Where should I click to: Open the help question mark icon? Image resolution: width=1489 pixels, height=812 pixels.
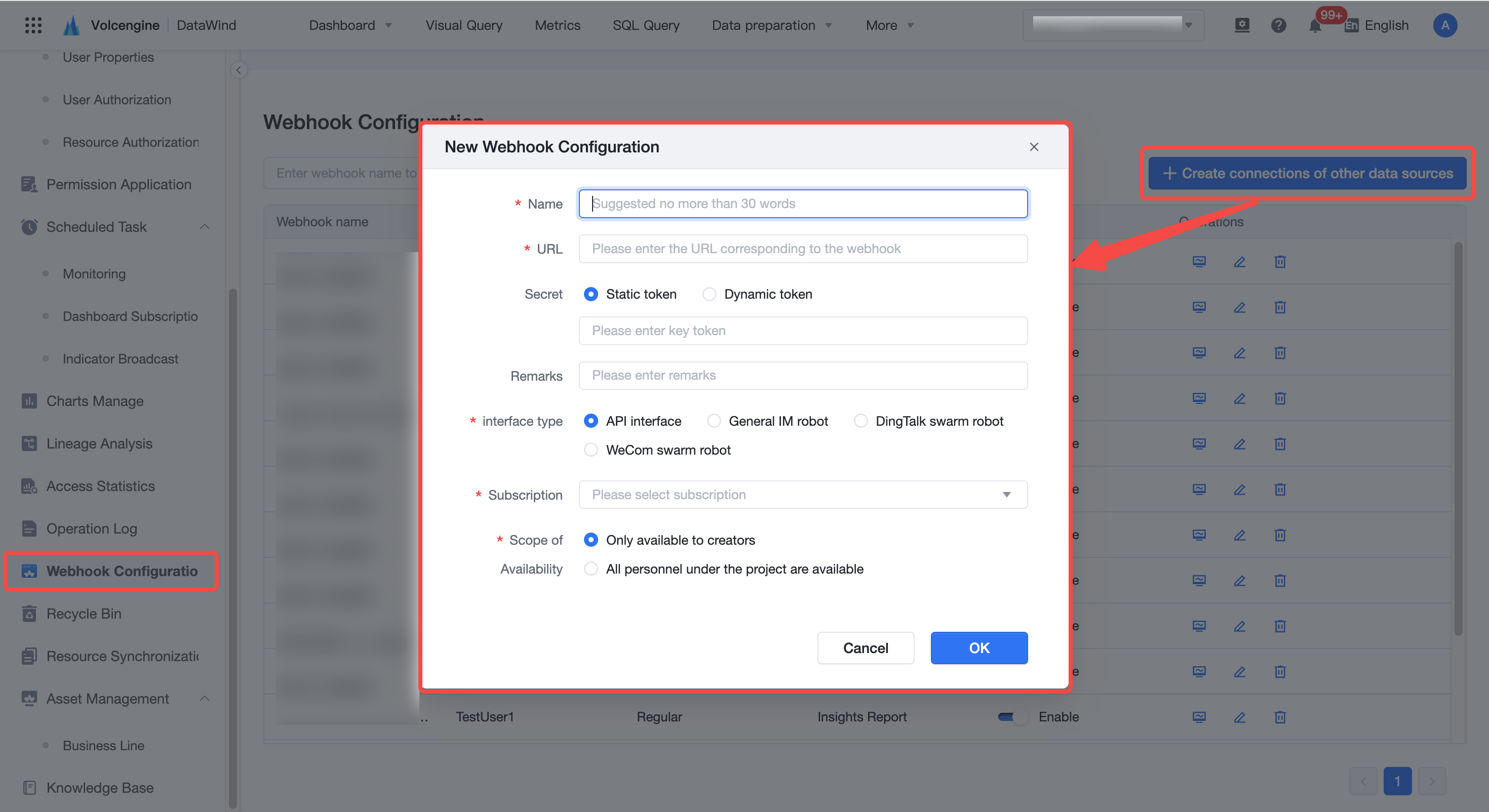1279,25
